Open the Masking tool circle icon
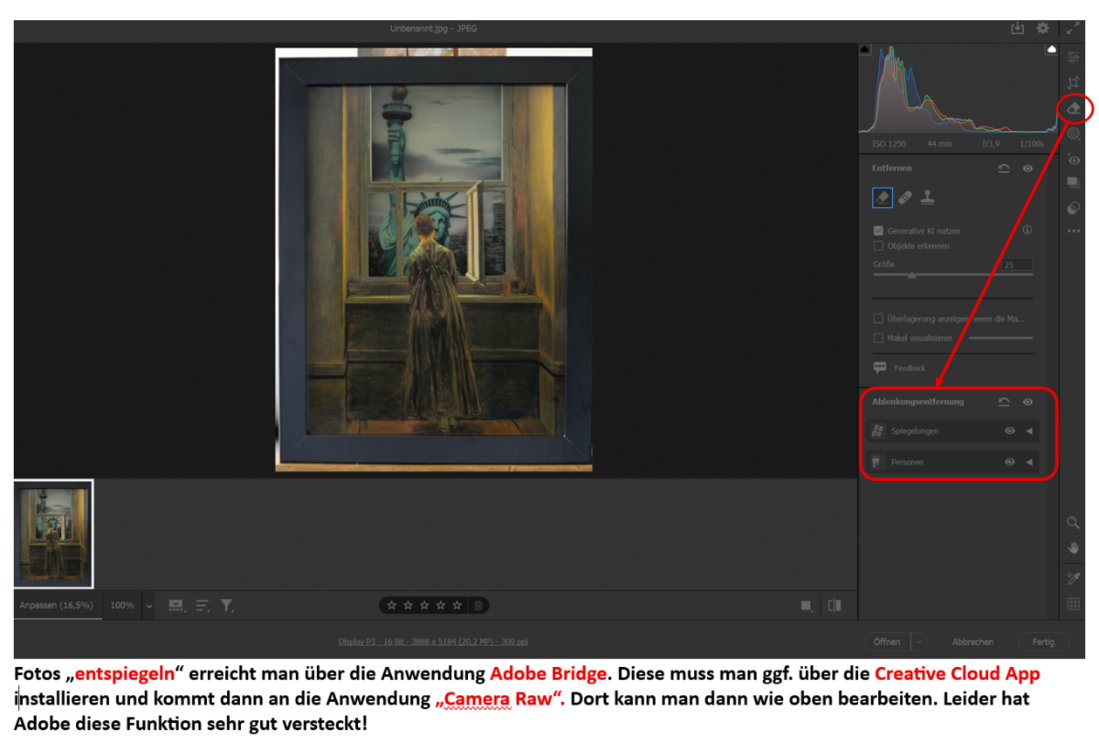Viewport: 1099px width, 743px height. (1073, 134)
